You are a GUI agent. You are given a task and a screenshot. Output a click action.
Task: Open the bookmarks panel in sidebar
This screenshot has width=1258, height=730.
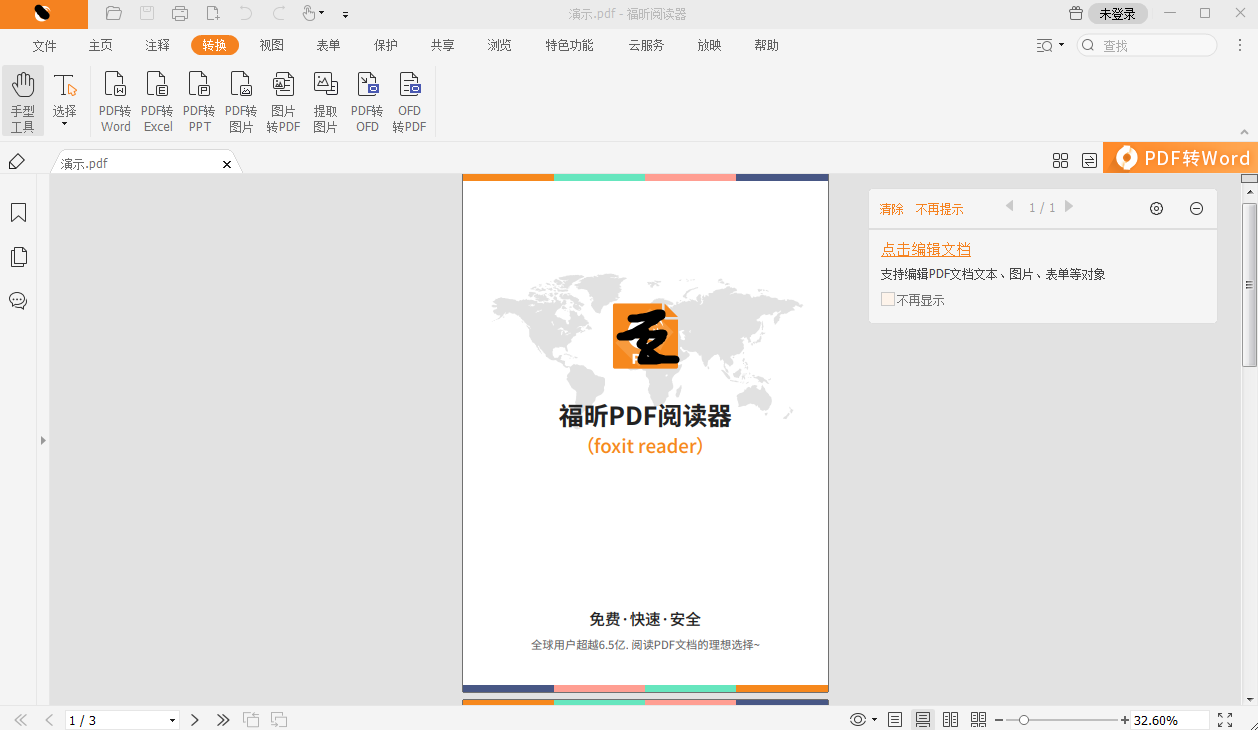pos(18,213)
